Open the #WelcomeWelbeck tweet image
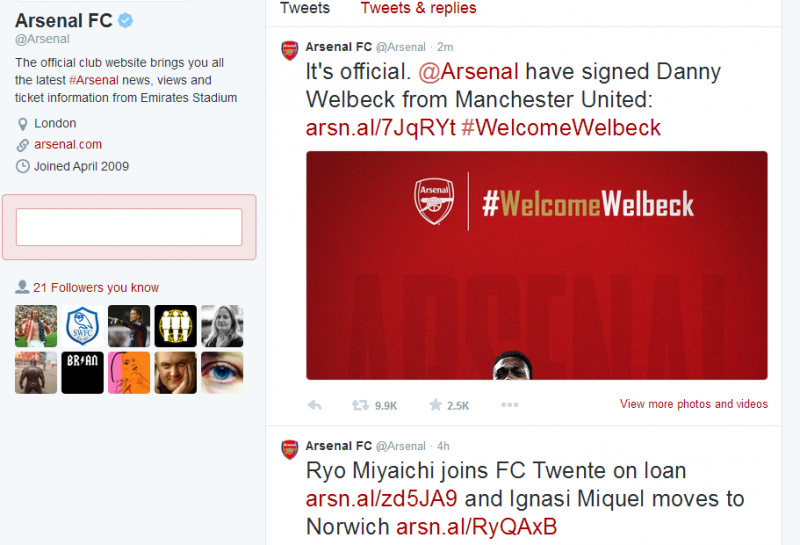Screen dimensions: 800x545 (x=536, y=265)
